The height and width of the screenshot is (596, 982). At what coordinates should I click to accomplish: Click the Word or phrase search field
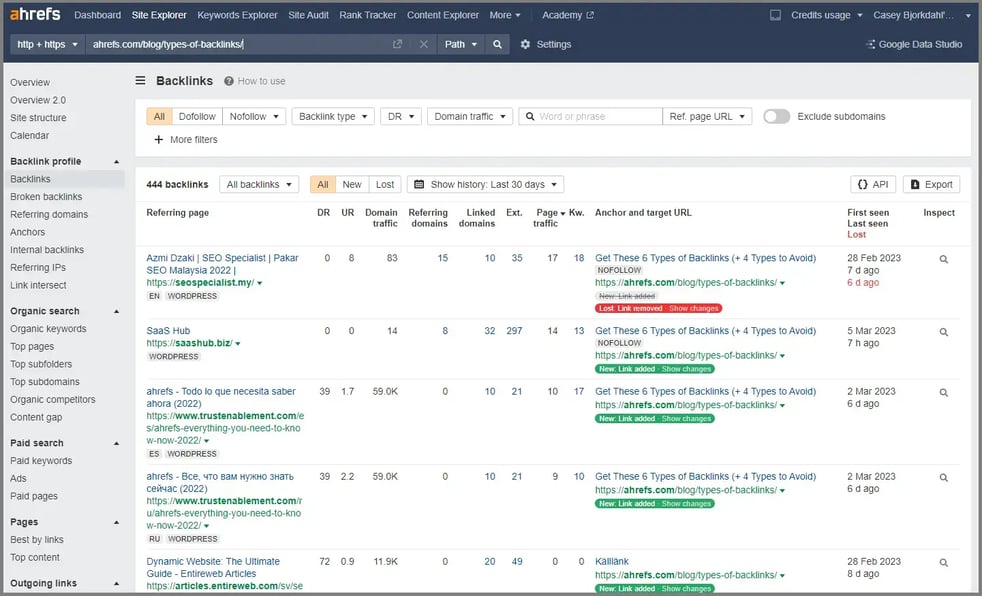click(590, 116)
